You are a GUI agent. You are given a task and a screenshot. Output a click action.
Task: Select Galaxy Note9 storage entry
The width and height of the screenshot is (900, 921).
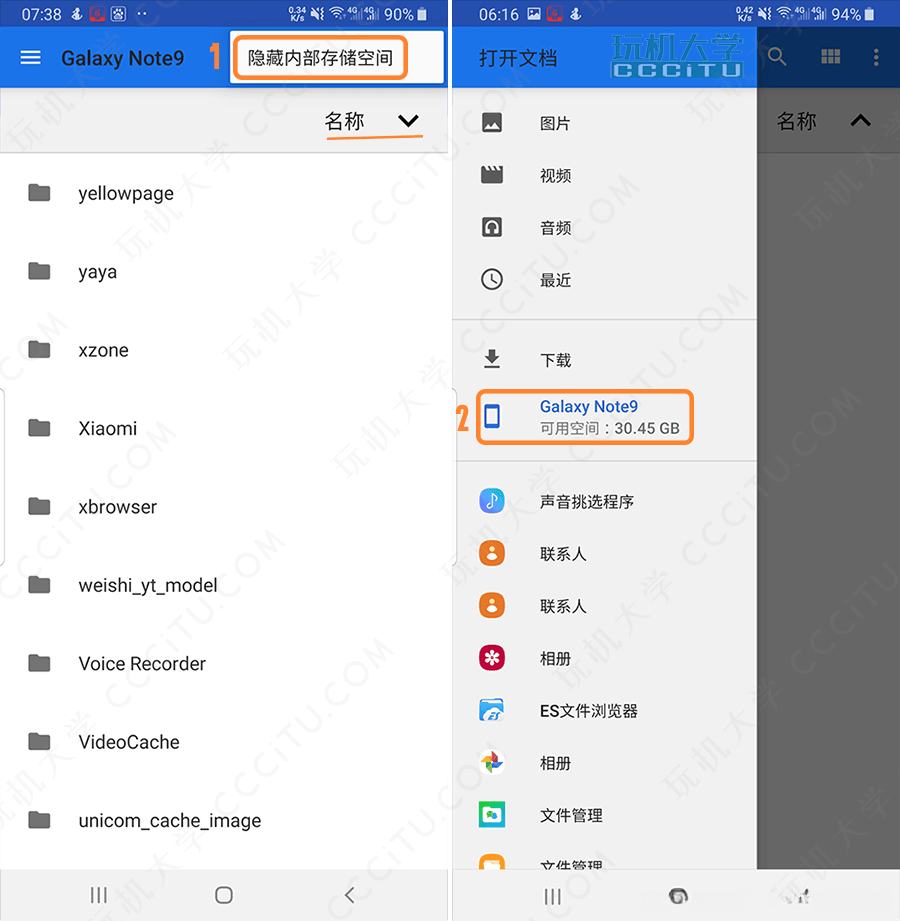click(x=584, y=416)
